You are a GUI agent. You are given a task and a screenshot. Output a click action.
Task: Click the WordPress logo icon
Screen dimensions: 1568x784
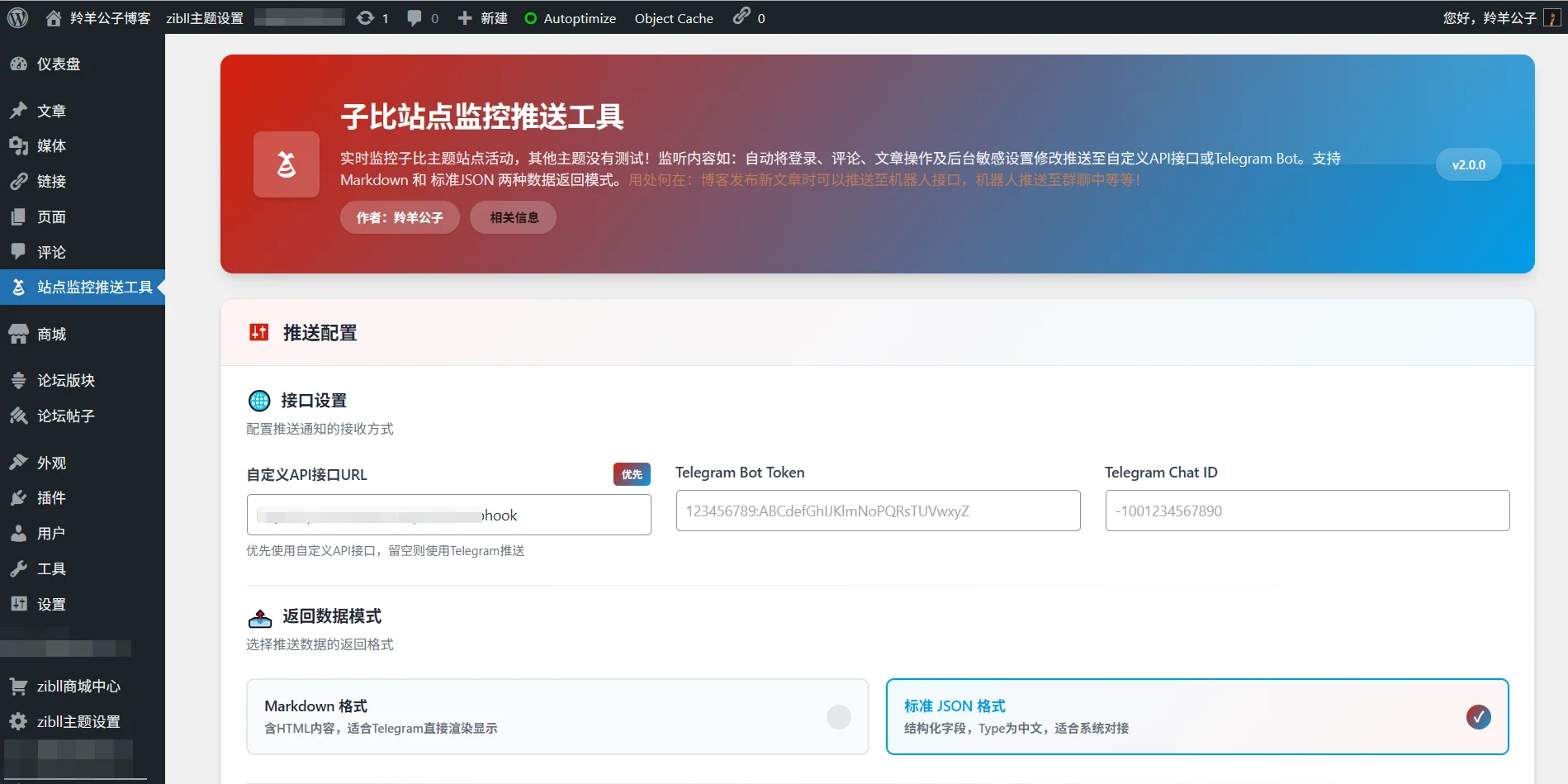click(17, 17)
